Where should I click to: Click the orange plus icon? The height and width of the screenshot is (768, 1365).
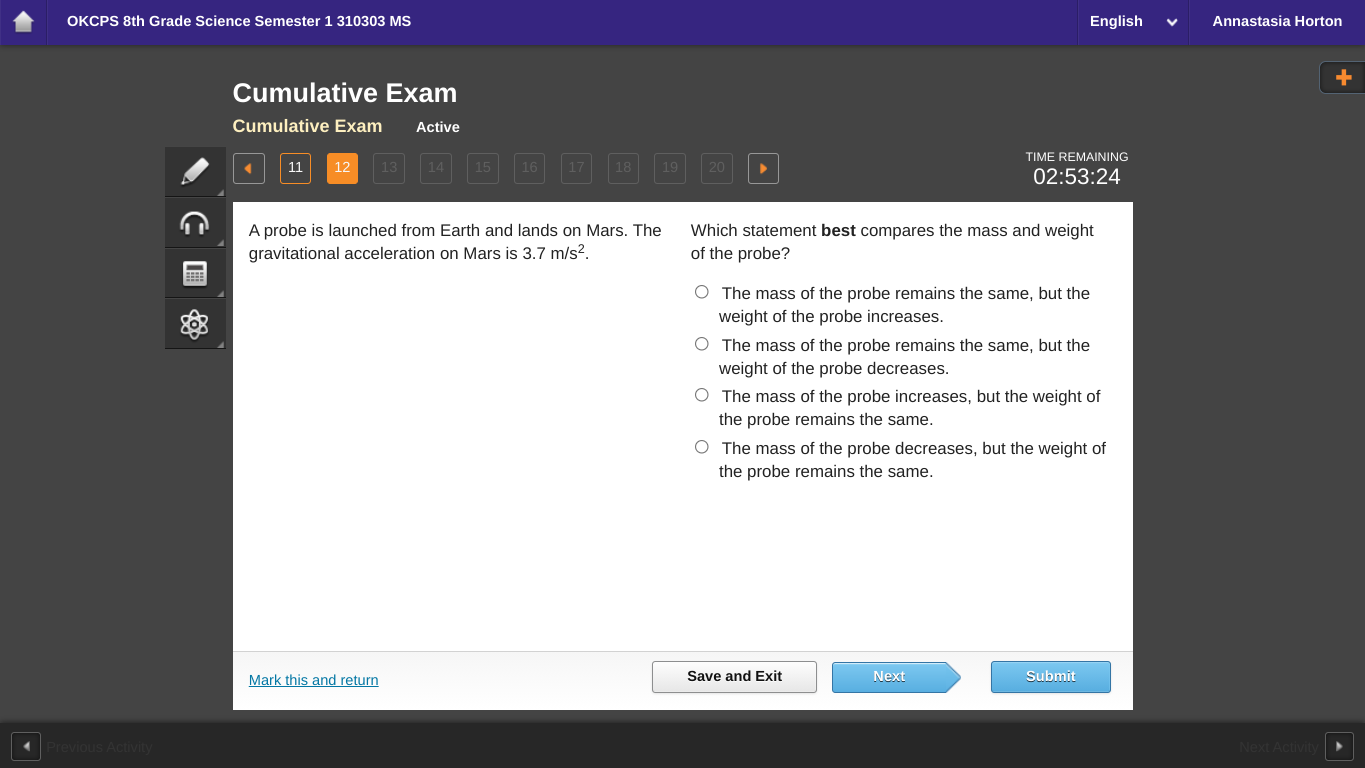coord(1343,78)
